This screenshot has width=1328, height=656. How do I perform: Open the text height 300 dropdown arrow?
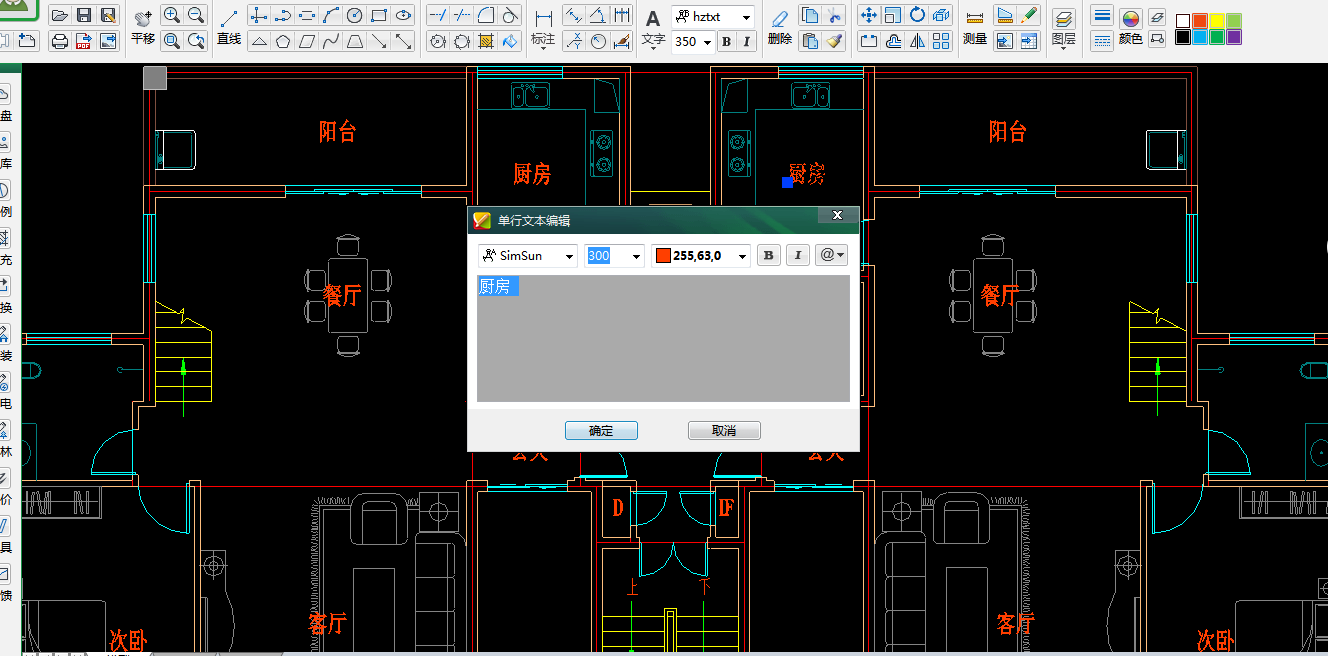(637, 257)
